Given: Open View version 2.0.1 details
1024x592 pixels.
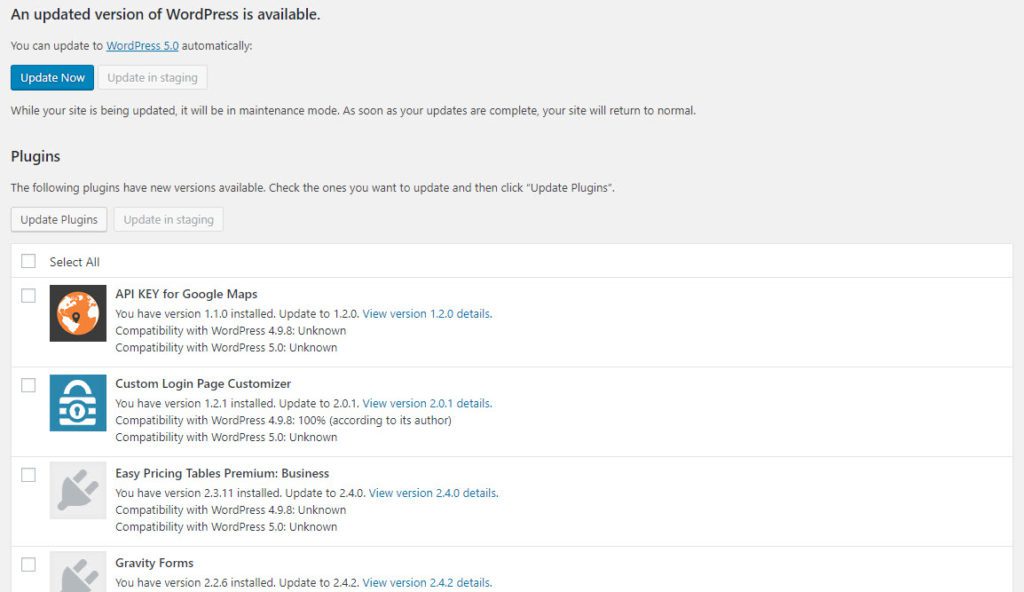Looking at the screenshot, I should [x=426, y=404].
